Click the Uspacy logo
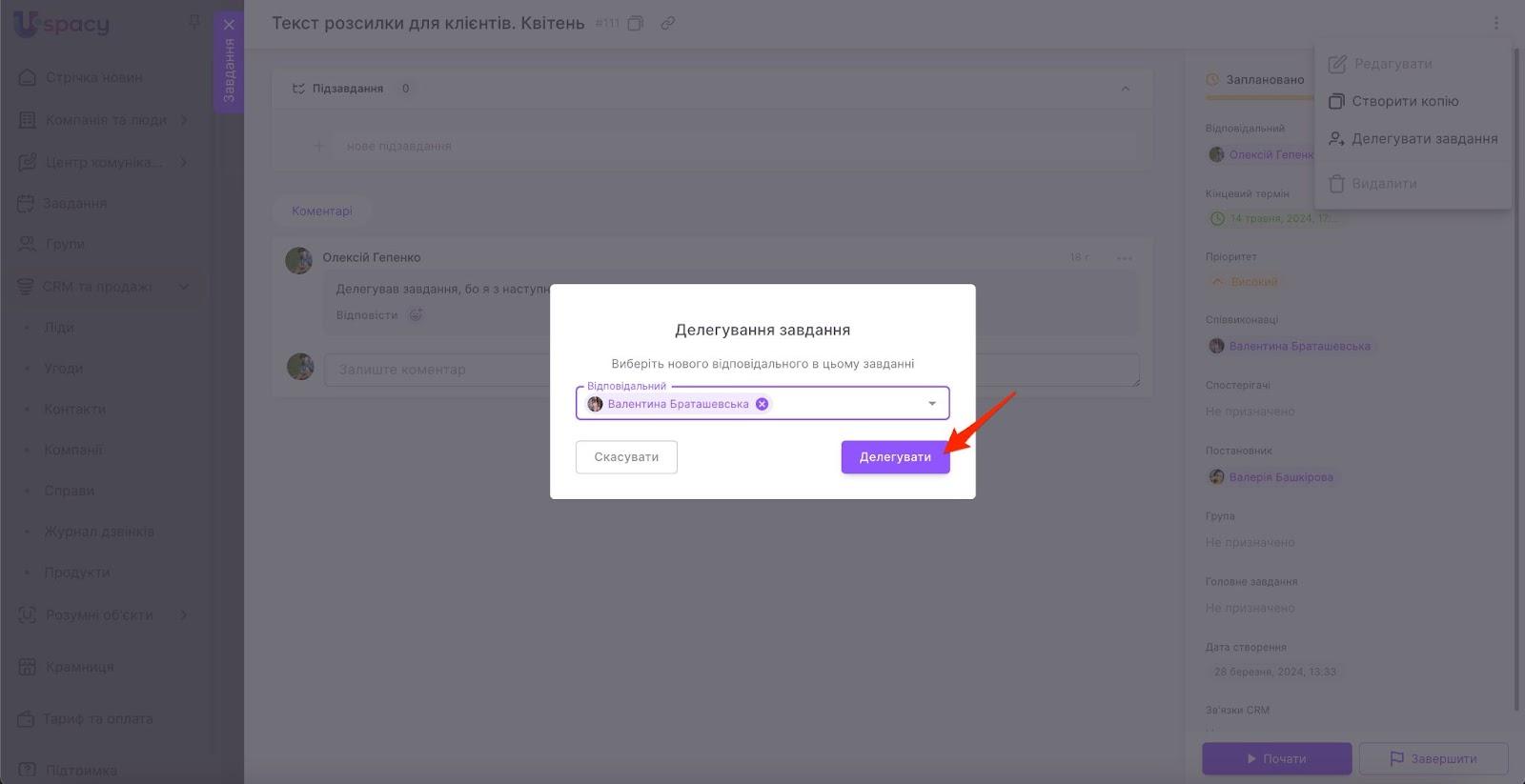1525x784 pixels. pos(62,24)
